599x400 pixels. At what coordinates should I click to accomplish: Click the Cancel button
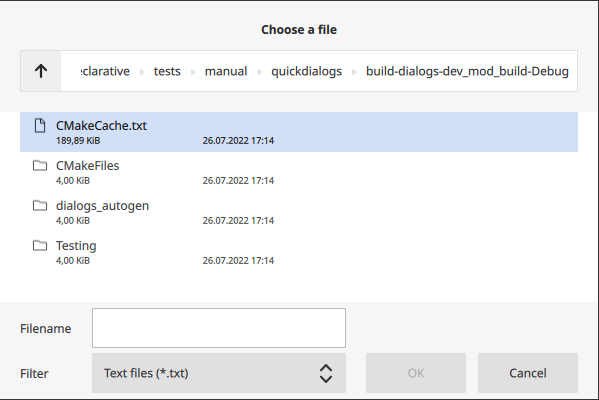pos(528,373)
